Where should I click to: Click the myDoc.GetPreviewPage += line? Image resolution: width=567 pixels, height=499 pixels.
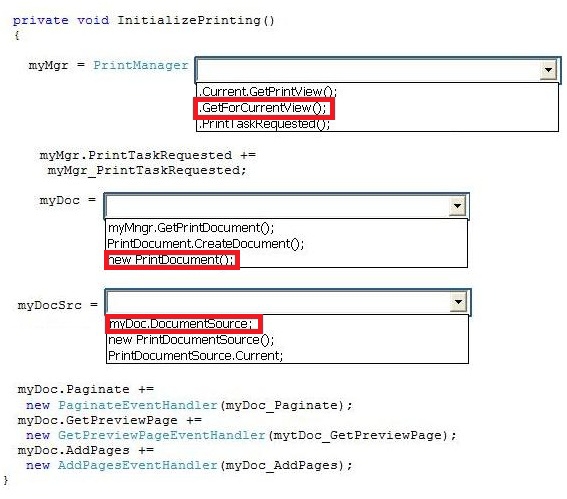pyautogui.click(x=110, y=420)
